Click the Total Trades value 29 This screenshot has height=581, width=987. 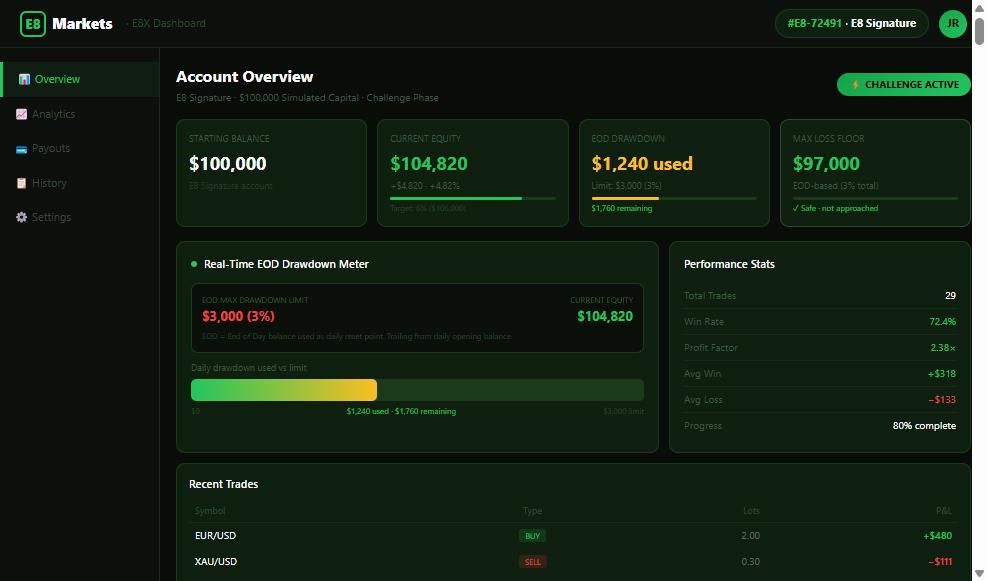tap(950, 296)
